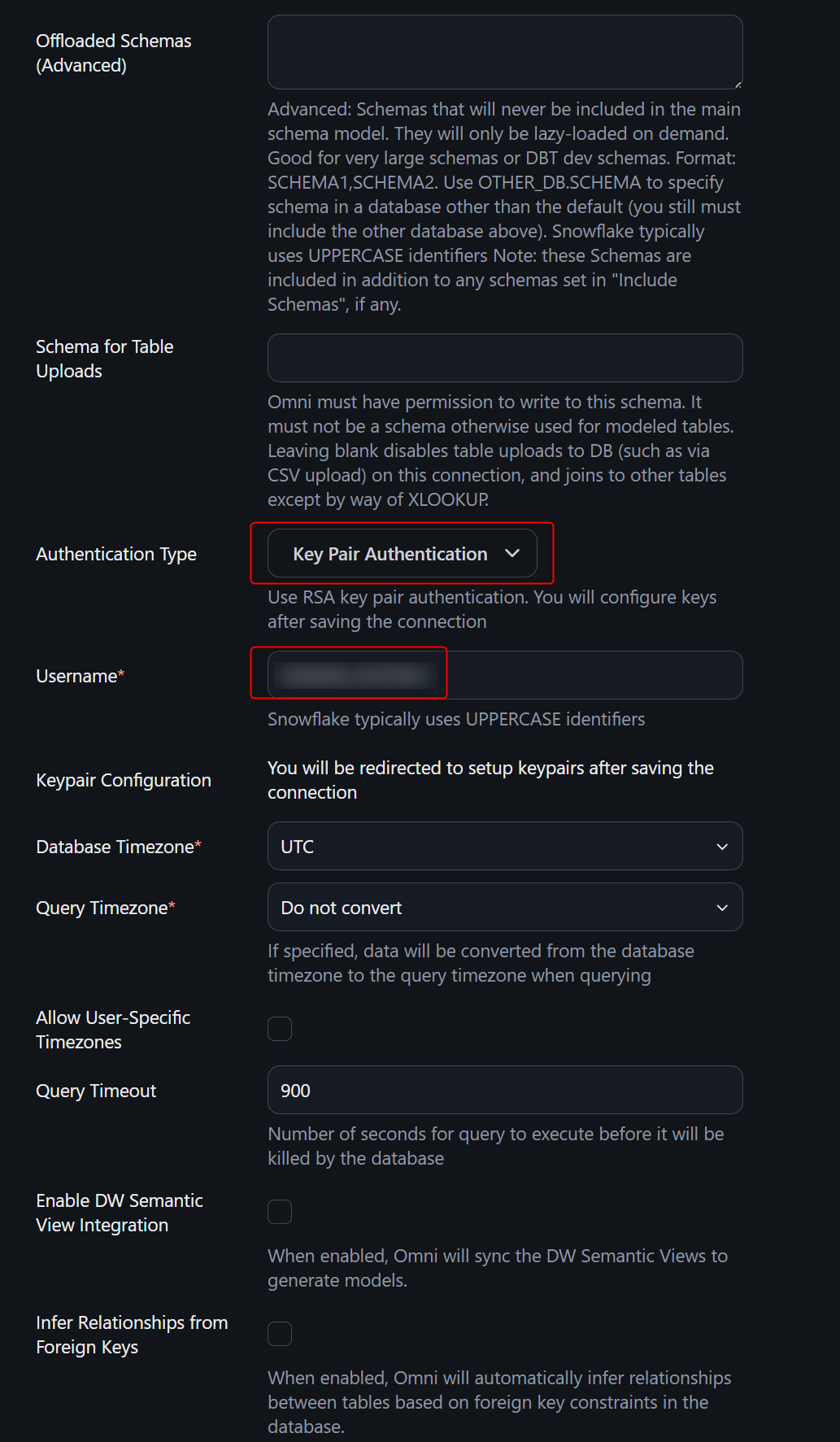
Task: Click the "Enable DW Semantic View Integration" label
Action: pyautogui.click(x=120, y=1213)
